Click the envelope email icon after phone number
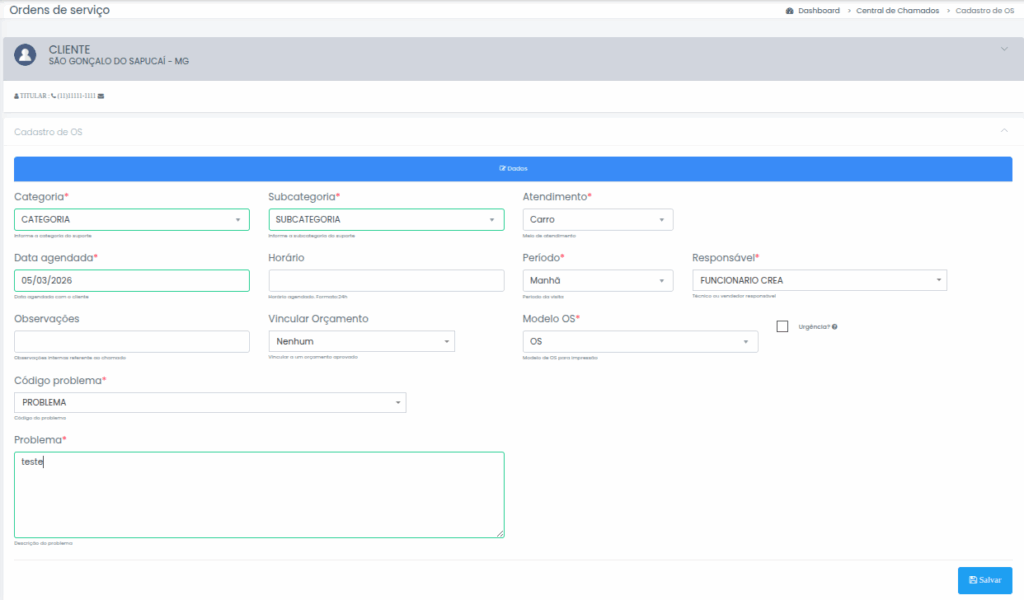 [101, 96]
